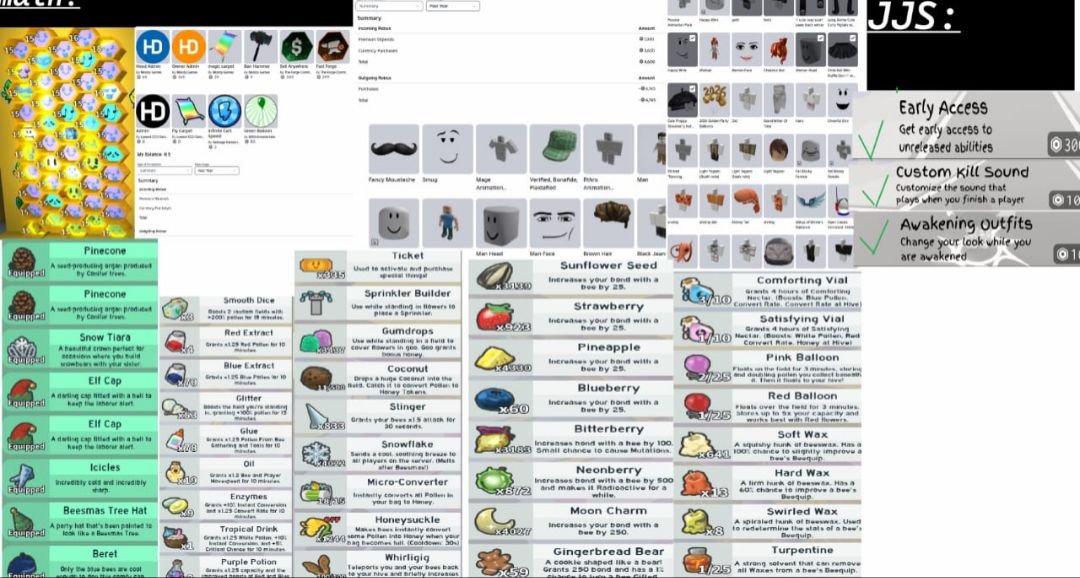Select the Coconut item icon

point(318,378)
